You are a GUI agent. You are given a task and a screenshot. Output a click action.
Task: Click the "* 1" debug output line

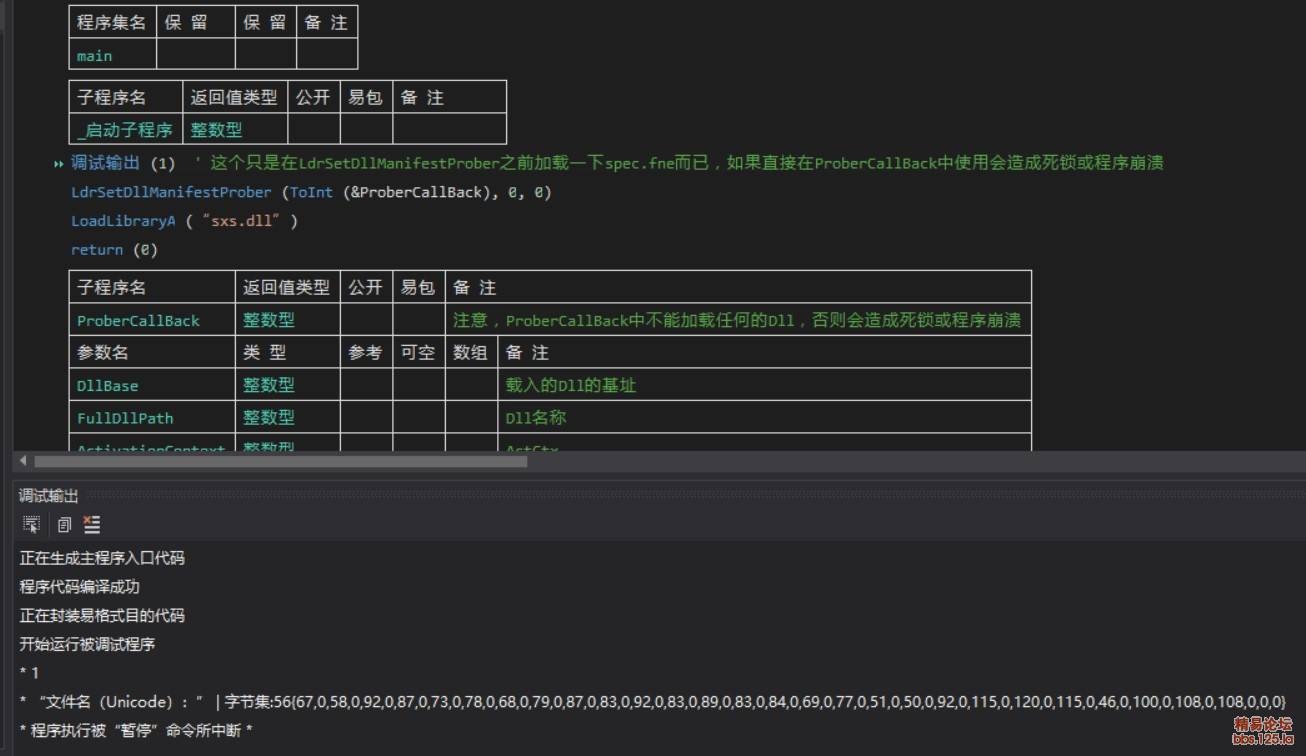[x=29, y=673]
